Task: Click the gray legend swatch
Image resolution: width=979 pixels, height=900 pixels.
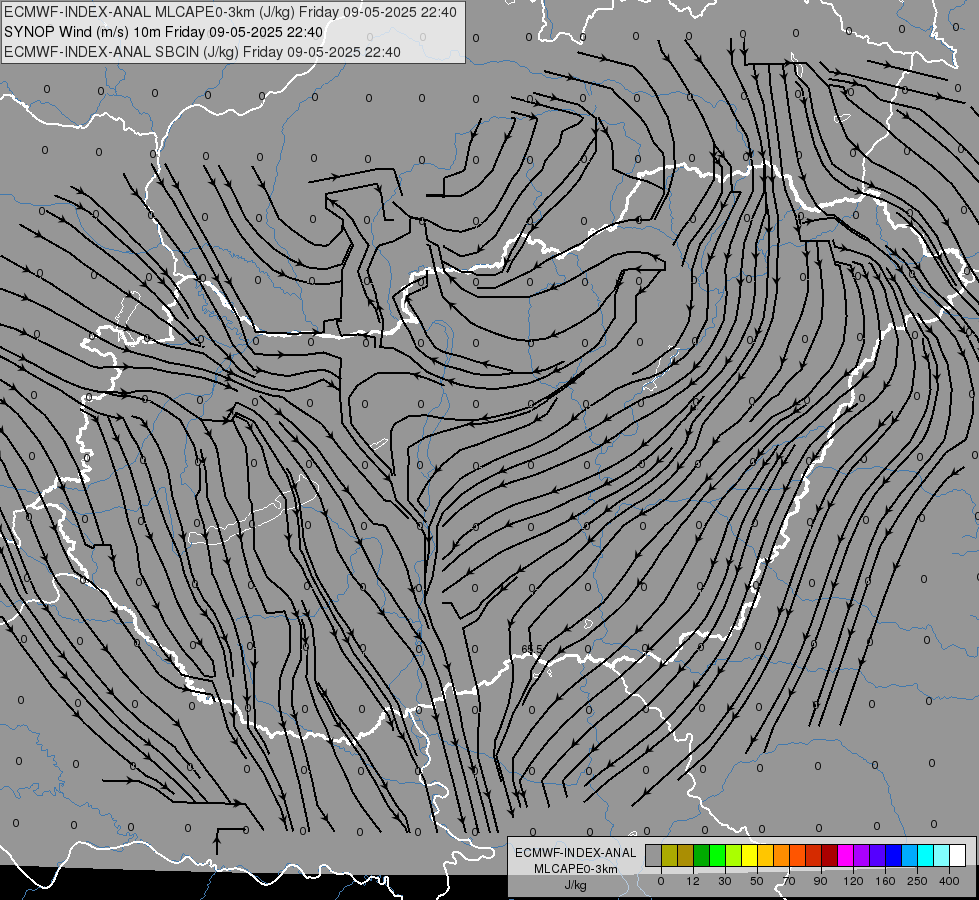Action: (x=654, y=855)
